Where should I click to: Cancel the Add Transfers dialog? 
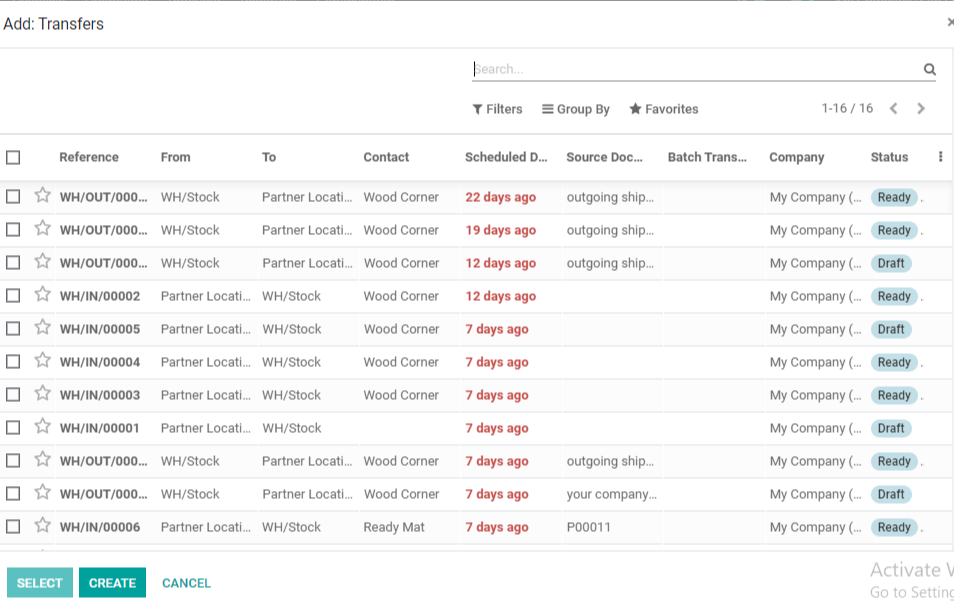[x=186, y=583]
